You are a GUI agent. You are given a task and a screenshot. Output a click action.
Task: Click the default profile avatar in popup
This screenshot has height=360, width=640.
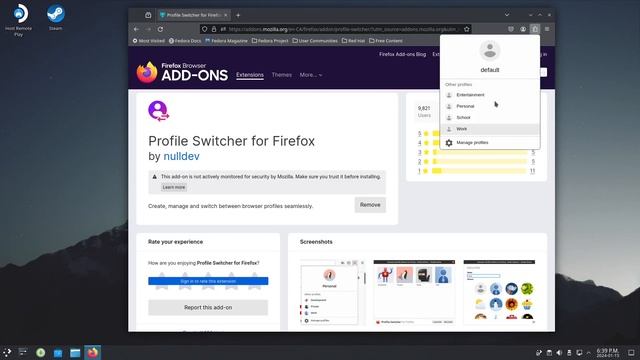(x=490, y=51)
